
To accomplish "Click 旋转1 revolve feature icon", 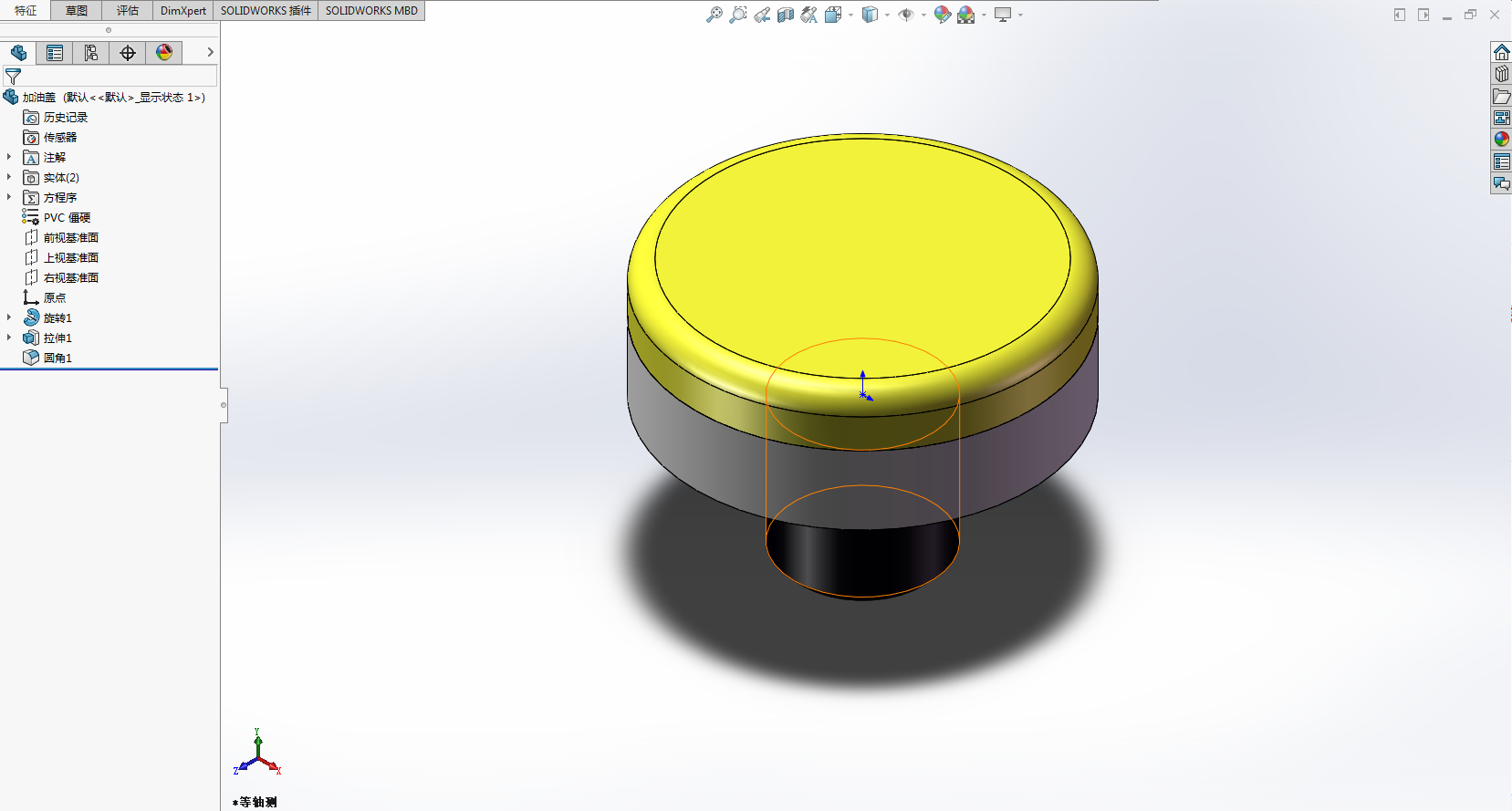I will (x=31, y=317).
